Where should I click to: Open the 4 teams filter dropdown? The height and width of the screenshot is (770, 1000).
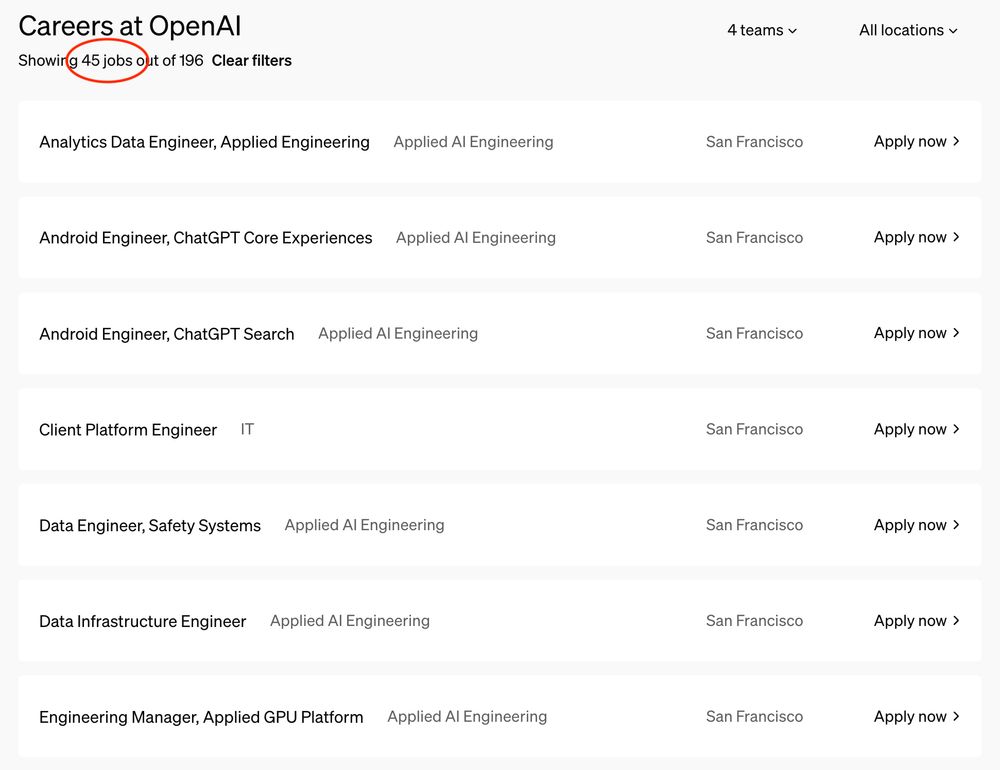click(x=762, y=30)
